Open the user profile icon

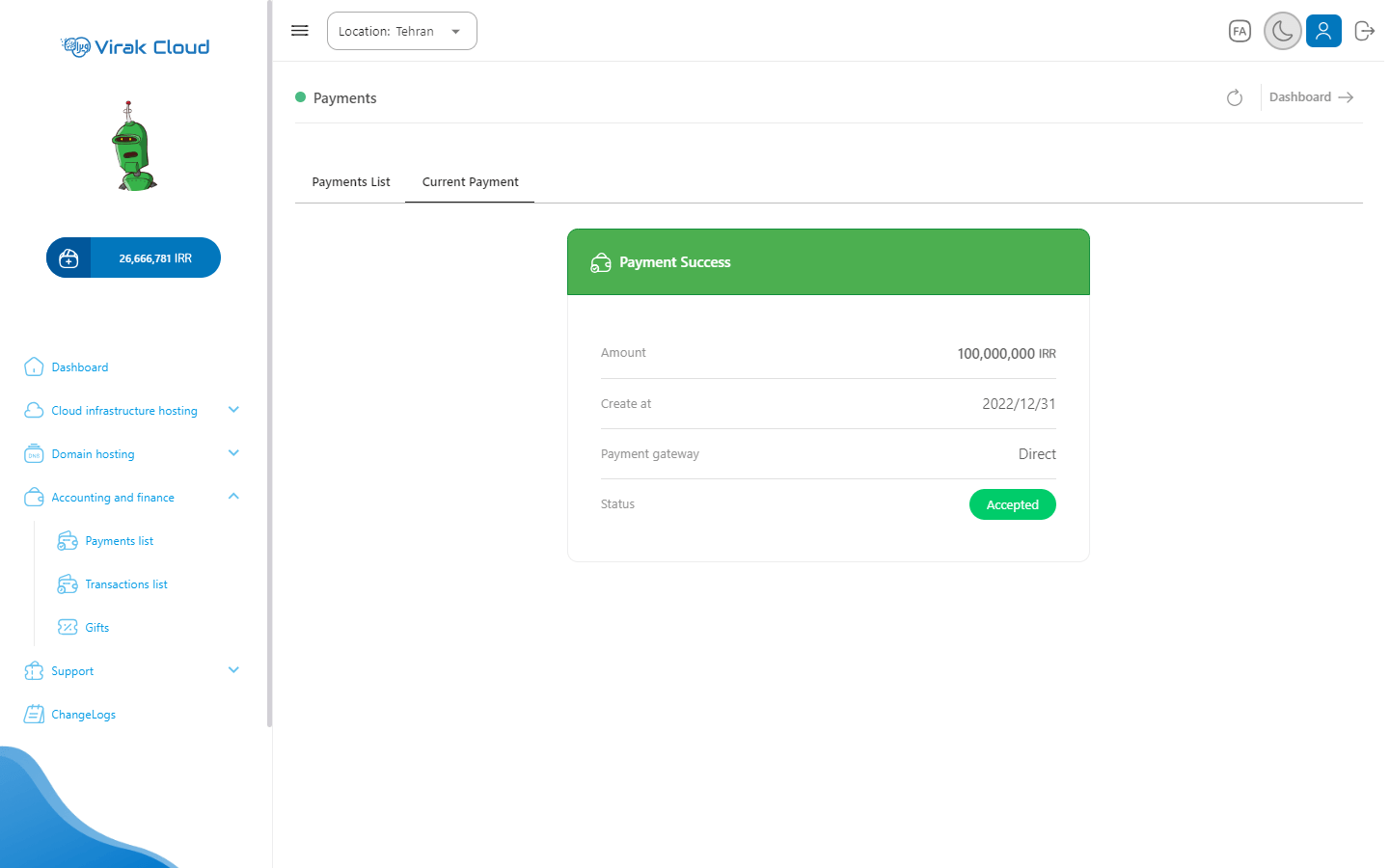[1323, 31]
